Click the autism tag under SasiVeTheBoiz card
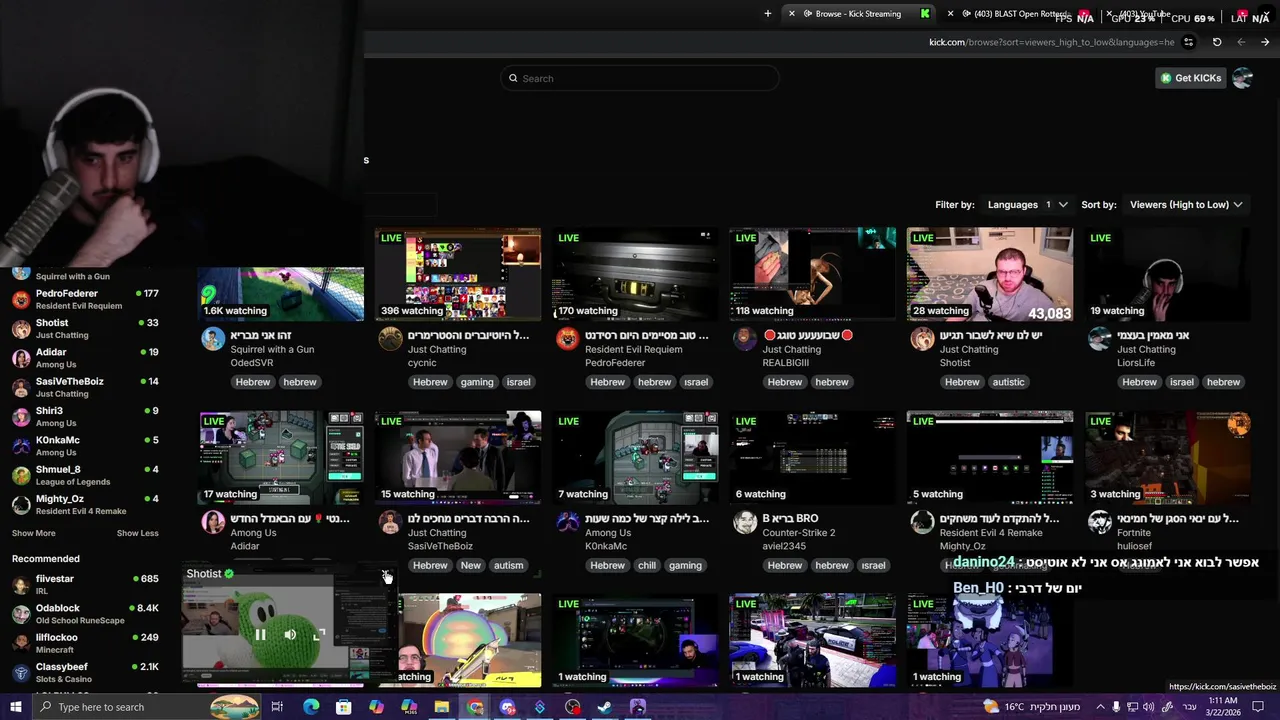 point(508,565)
